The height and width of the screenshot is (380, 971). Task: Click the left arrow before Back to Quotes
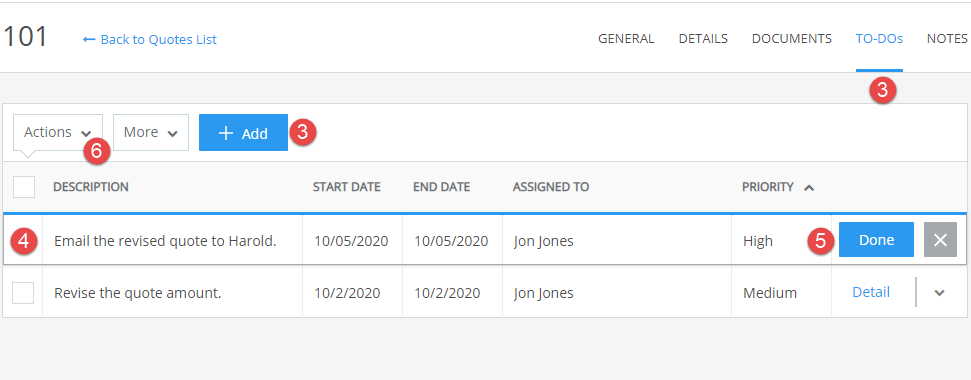[89, 40]
